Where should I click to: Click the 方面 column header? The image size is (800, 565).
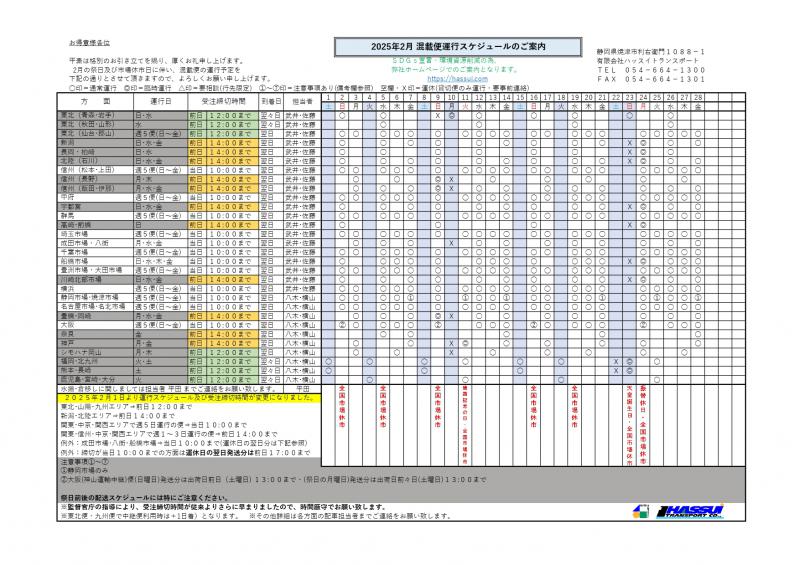coord(95,102)
